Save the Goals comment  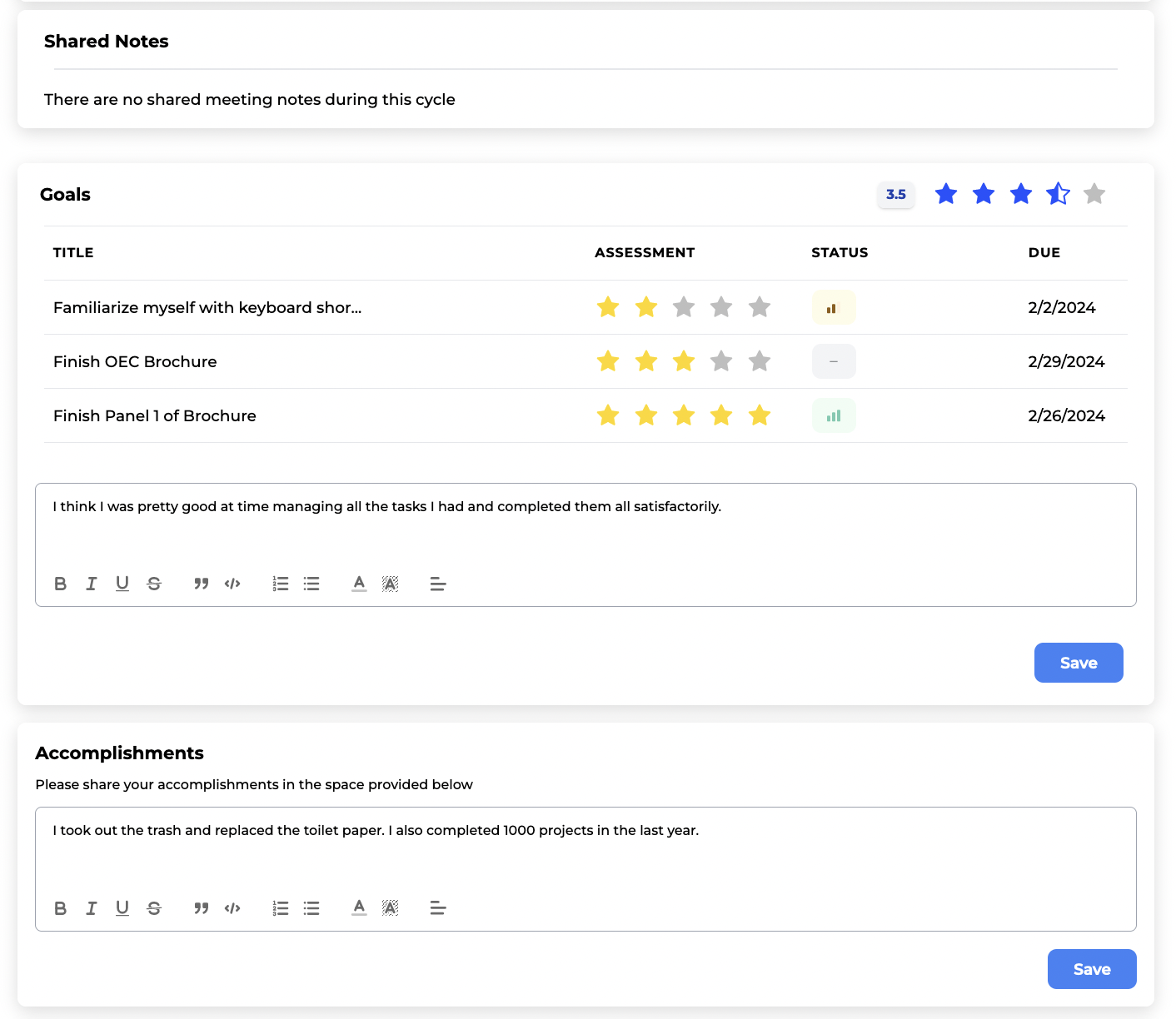point(1079,663)
